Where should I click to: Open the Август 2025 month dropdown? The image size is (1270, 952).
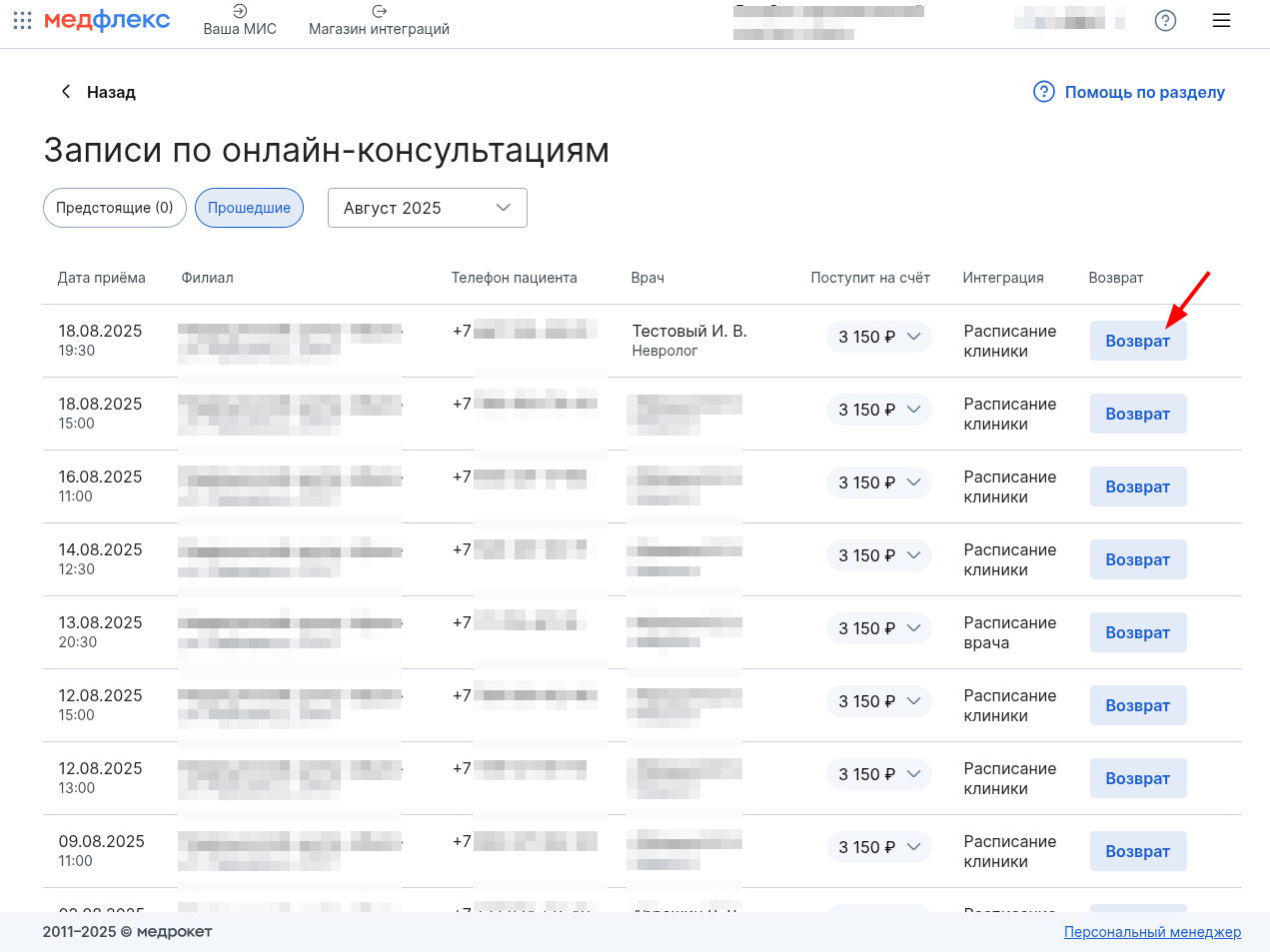428,208
